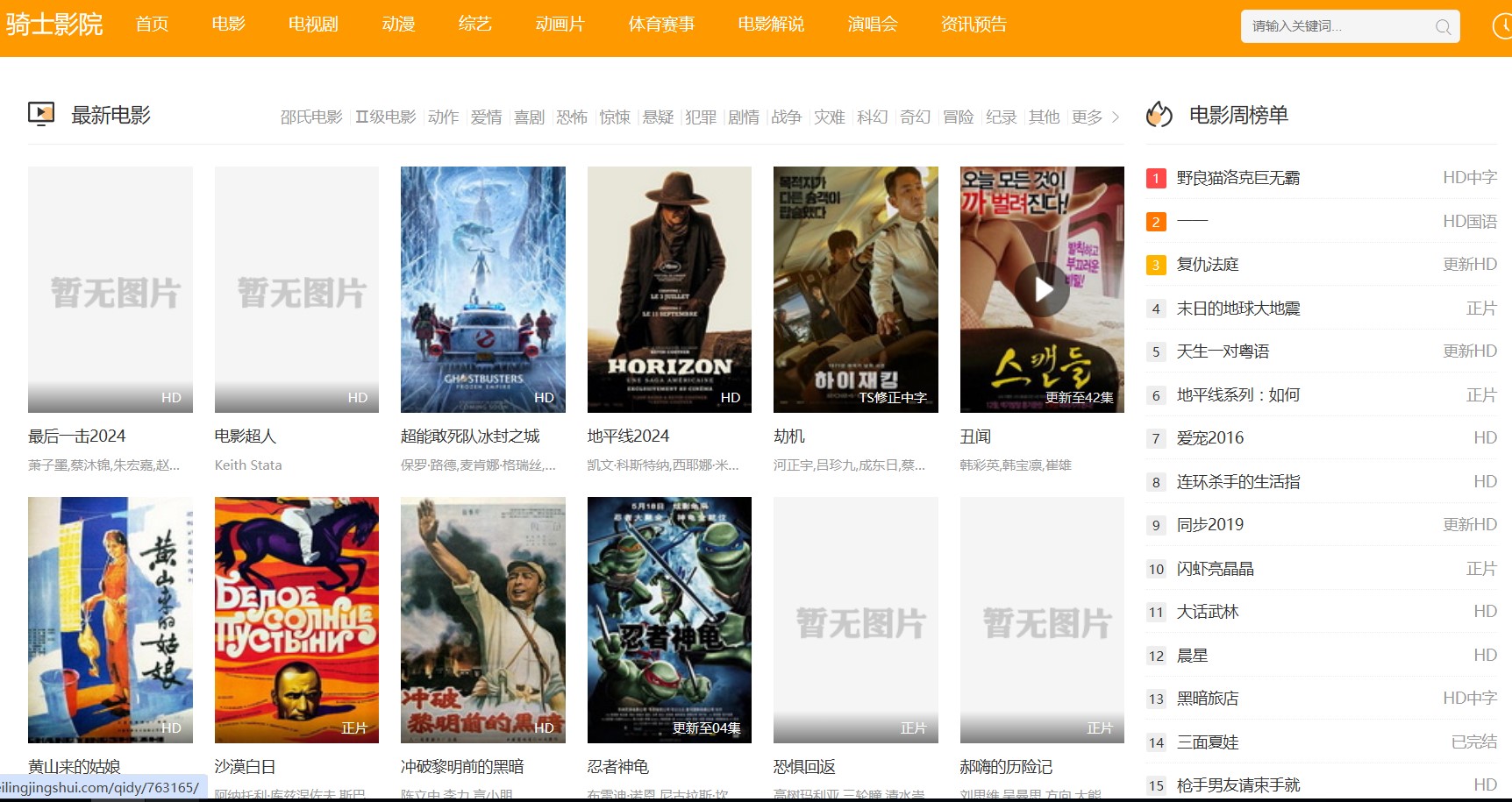Open 最后一击2024 placeholder poster
The image size is (1512, 802).
[111, 289]
